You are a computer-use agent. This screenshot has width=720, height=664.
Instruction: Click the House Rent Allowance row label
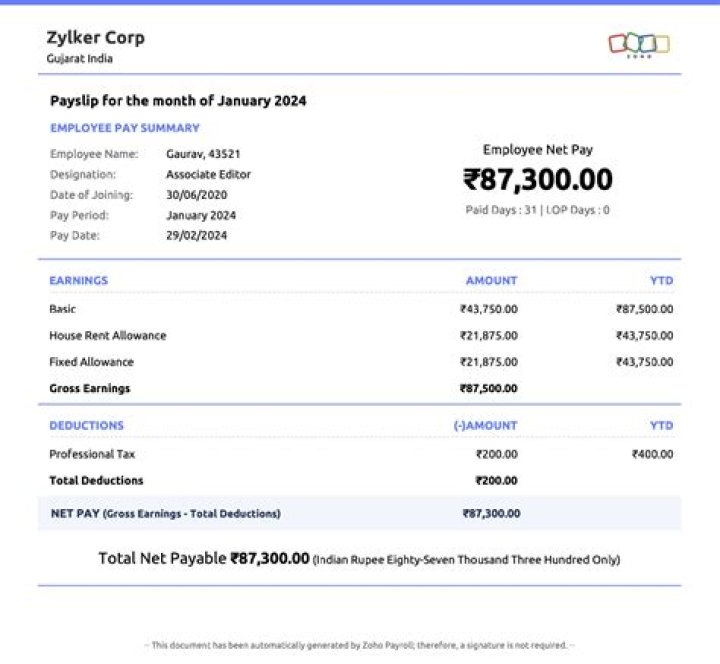point(108,336)
